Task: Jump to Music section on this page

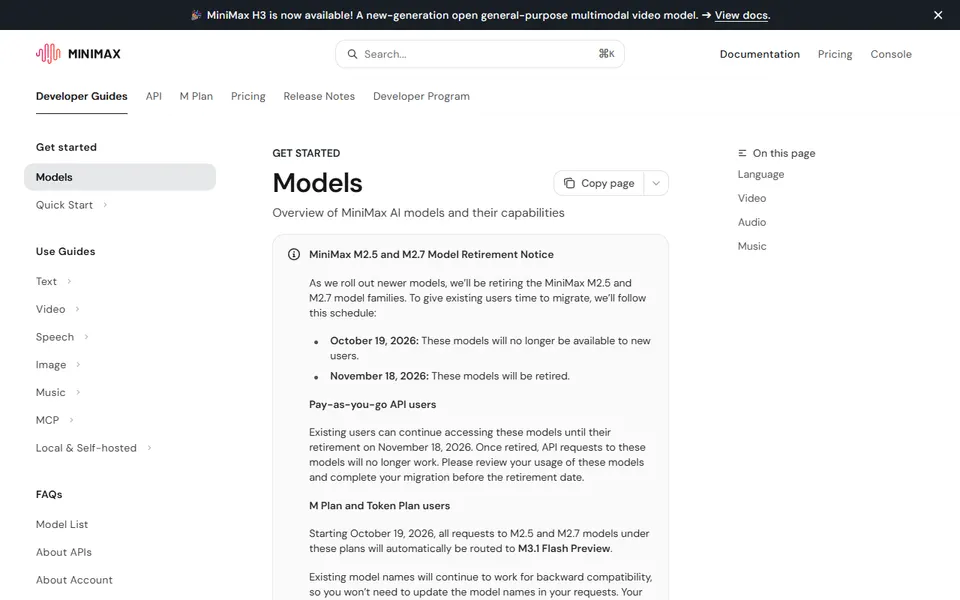Action: (752, 246)
